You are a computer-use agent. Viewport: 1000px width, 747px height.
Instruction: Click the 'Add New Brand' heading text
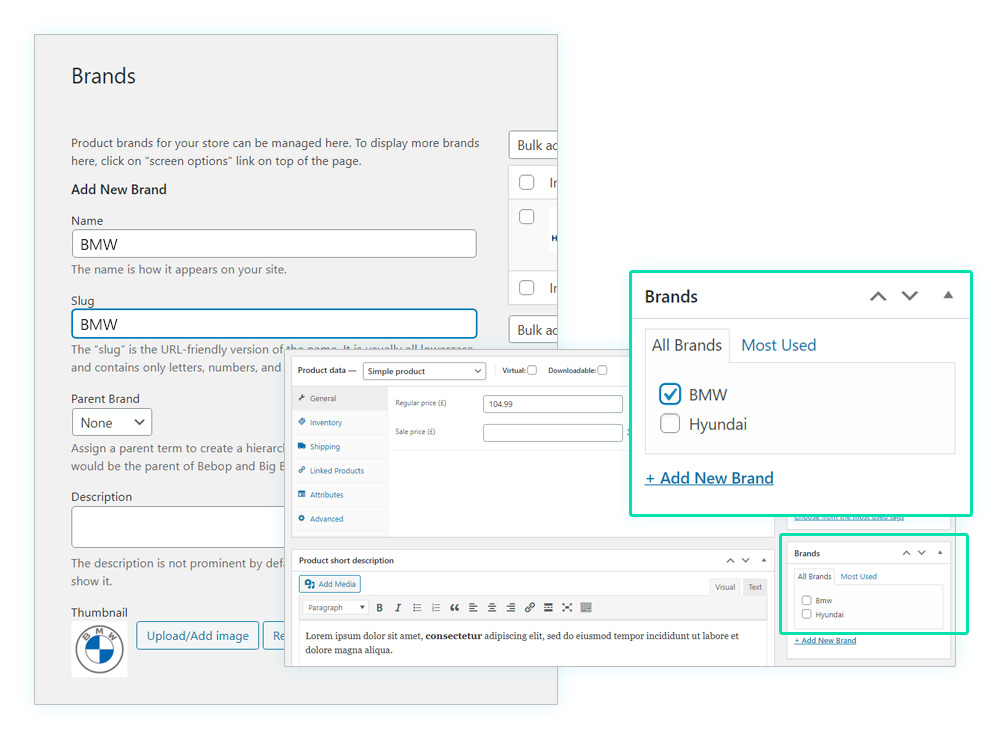point(119,189)
